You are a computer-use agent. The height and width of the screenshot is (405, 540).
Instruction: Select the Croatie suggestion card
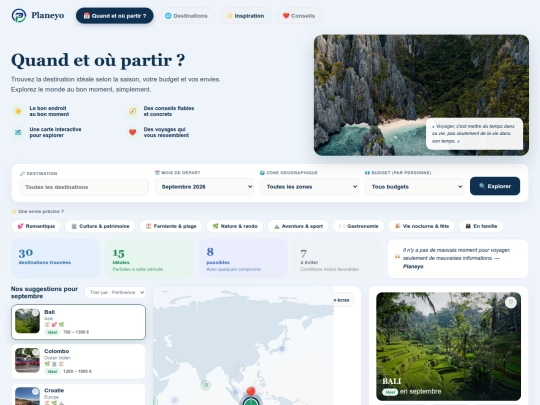[79, 394]
